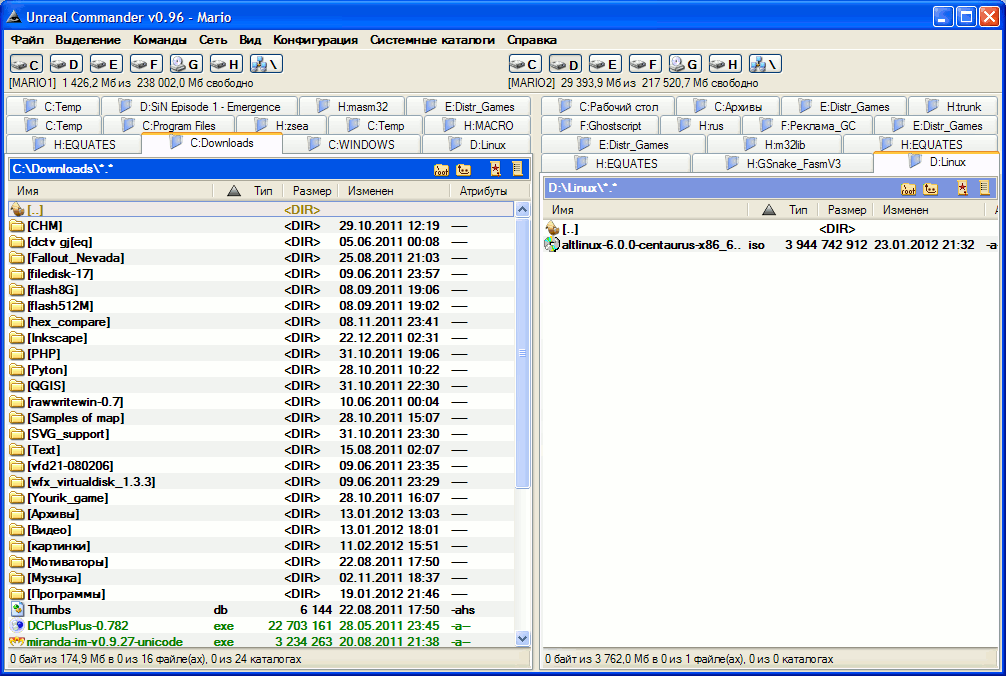This screenshot has height=676, width=1006.
Task: Click parent directory icon in right panel
Action: [x=931, y=188]
